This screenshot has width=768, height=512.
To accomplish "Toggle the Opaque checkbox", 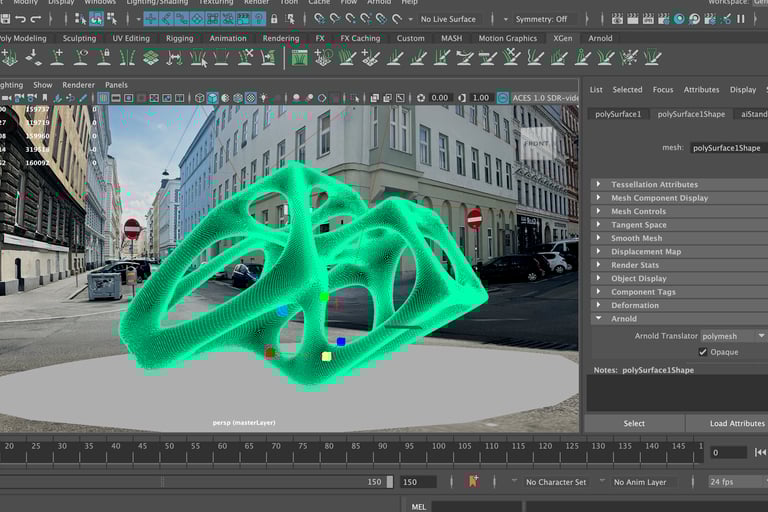I will (x=703, y=352).
